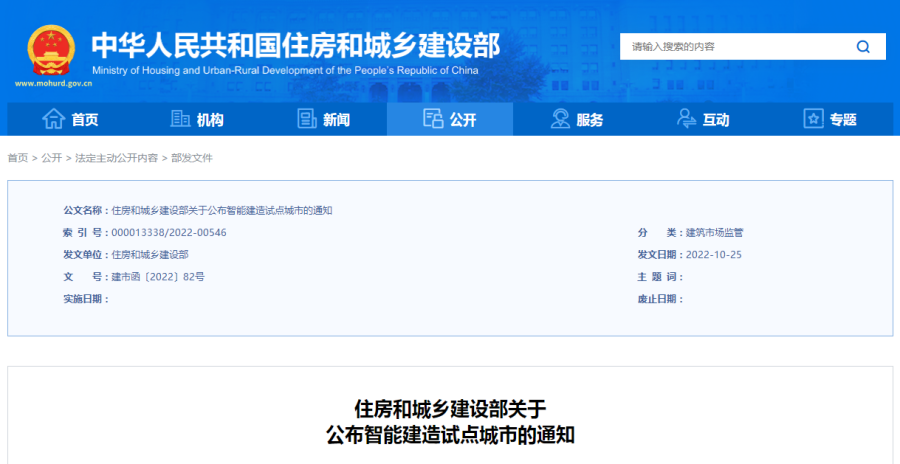Click the article heading 公布智能建造试点城市的通知

(450, 434)
